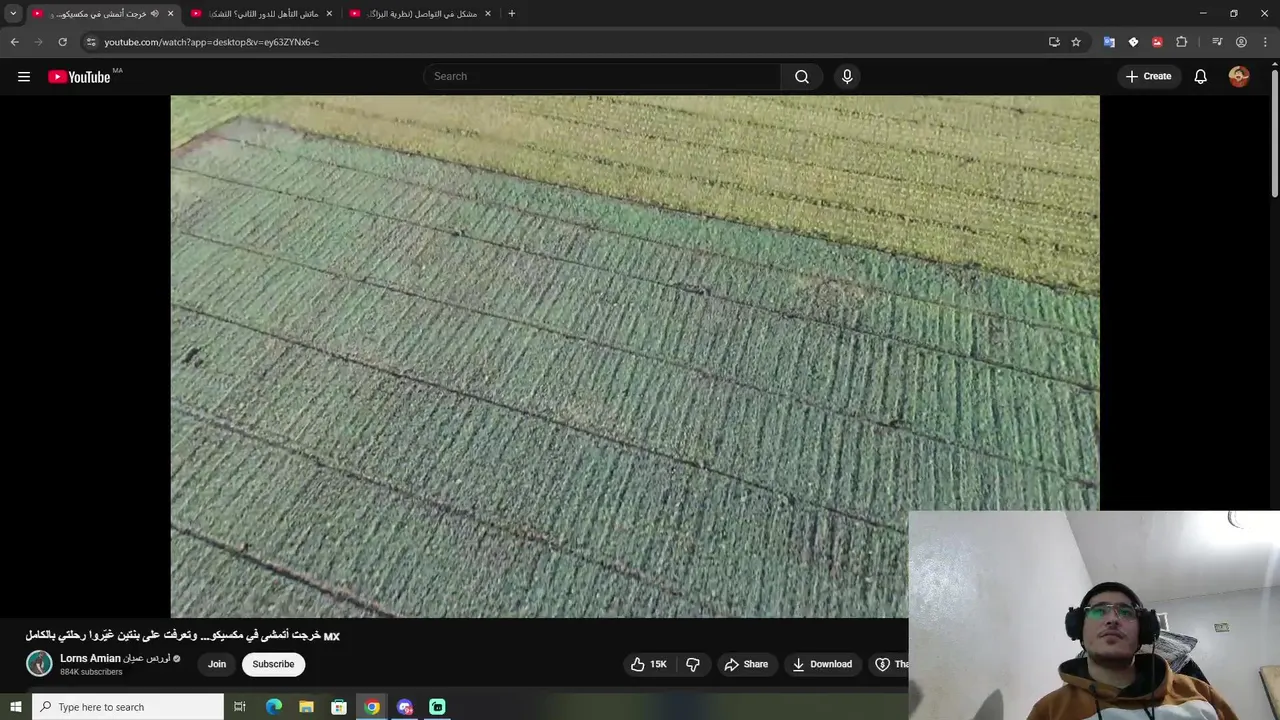This screenshot has width=1280, height=720.
Task: Open YouTube notifications bell
Action: point(1200,77)
